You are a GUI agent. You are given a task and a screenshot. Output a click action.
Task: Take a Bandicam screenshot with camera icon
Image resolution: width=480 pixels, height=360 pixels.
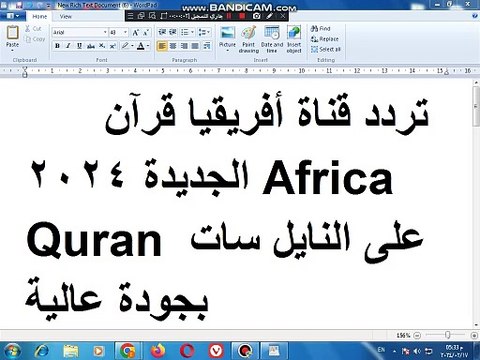[x=256, y=16]
